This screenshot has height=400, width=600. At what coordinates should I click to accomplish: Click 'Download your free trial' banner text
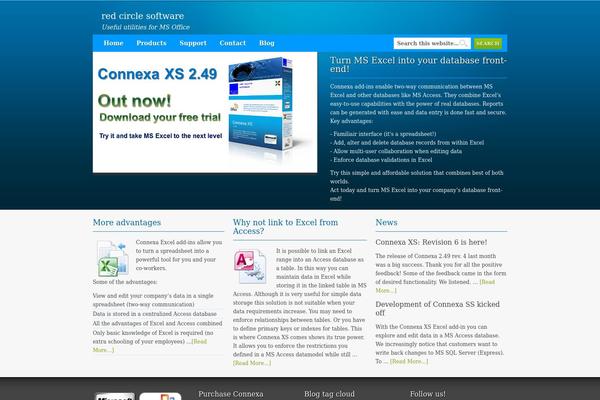(160, 118)
